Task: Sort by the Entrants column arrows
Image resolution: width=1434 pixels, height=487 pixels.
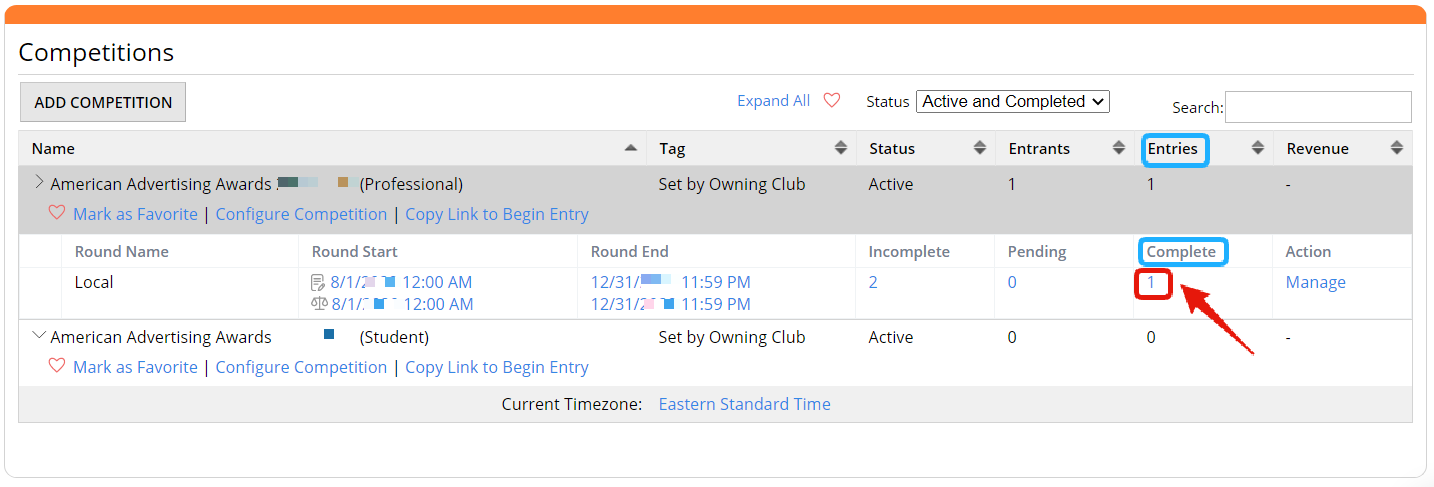Action: pos(1119,148)
